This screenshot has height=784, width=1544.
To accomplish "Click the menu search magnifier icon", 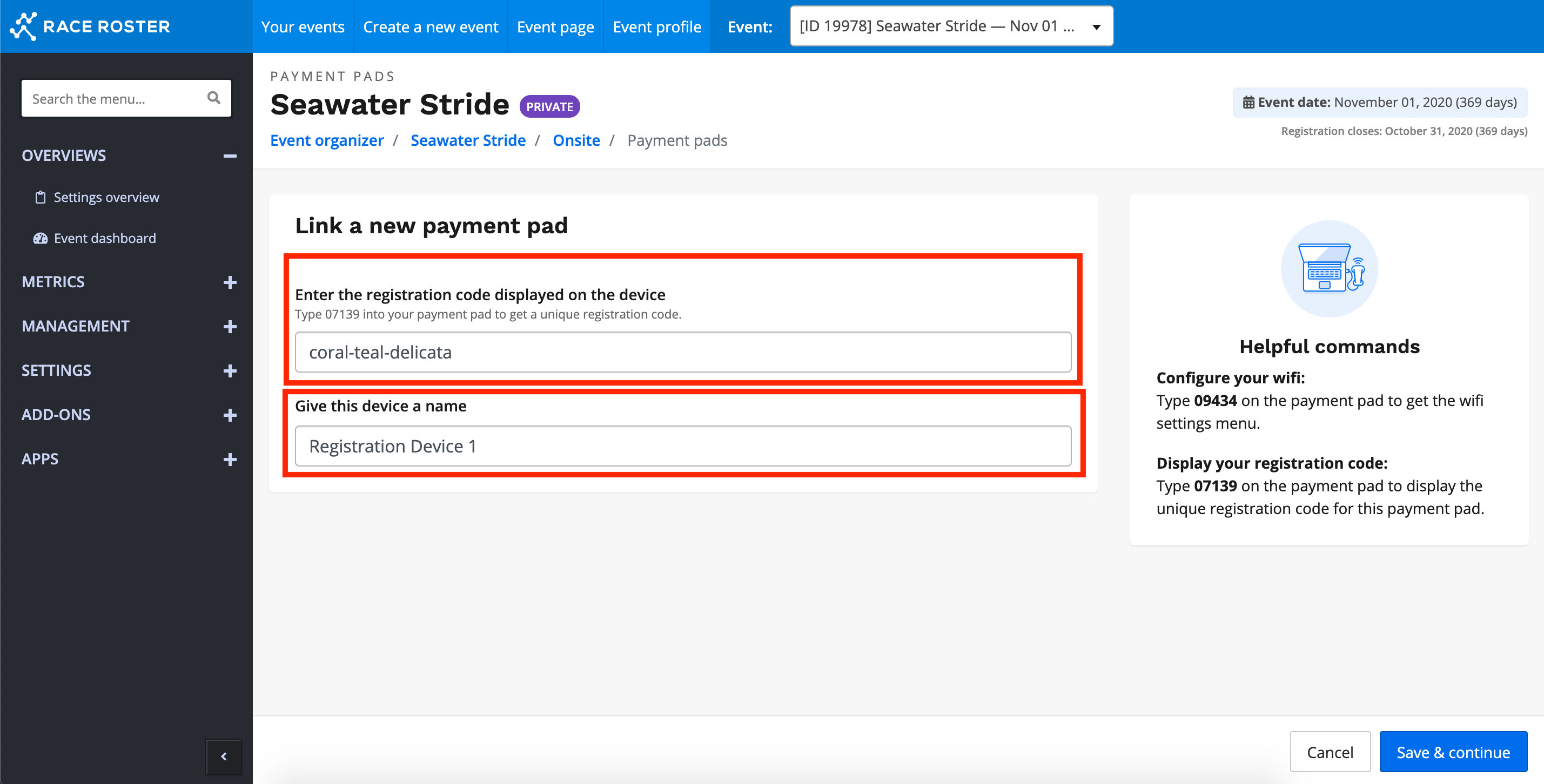I will (213, 98).
